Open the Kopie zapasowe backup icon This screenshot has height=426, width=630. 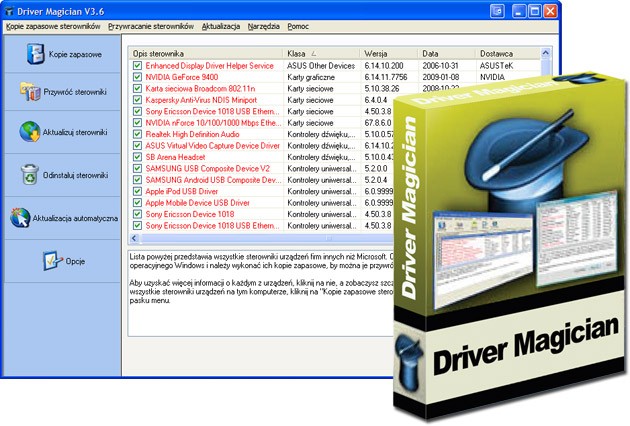tap(35, 53)
